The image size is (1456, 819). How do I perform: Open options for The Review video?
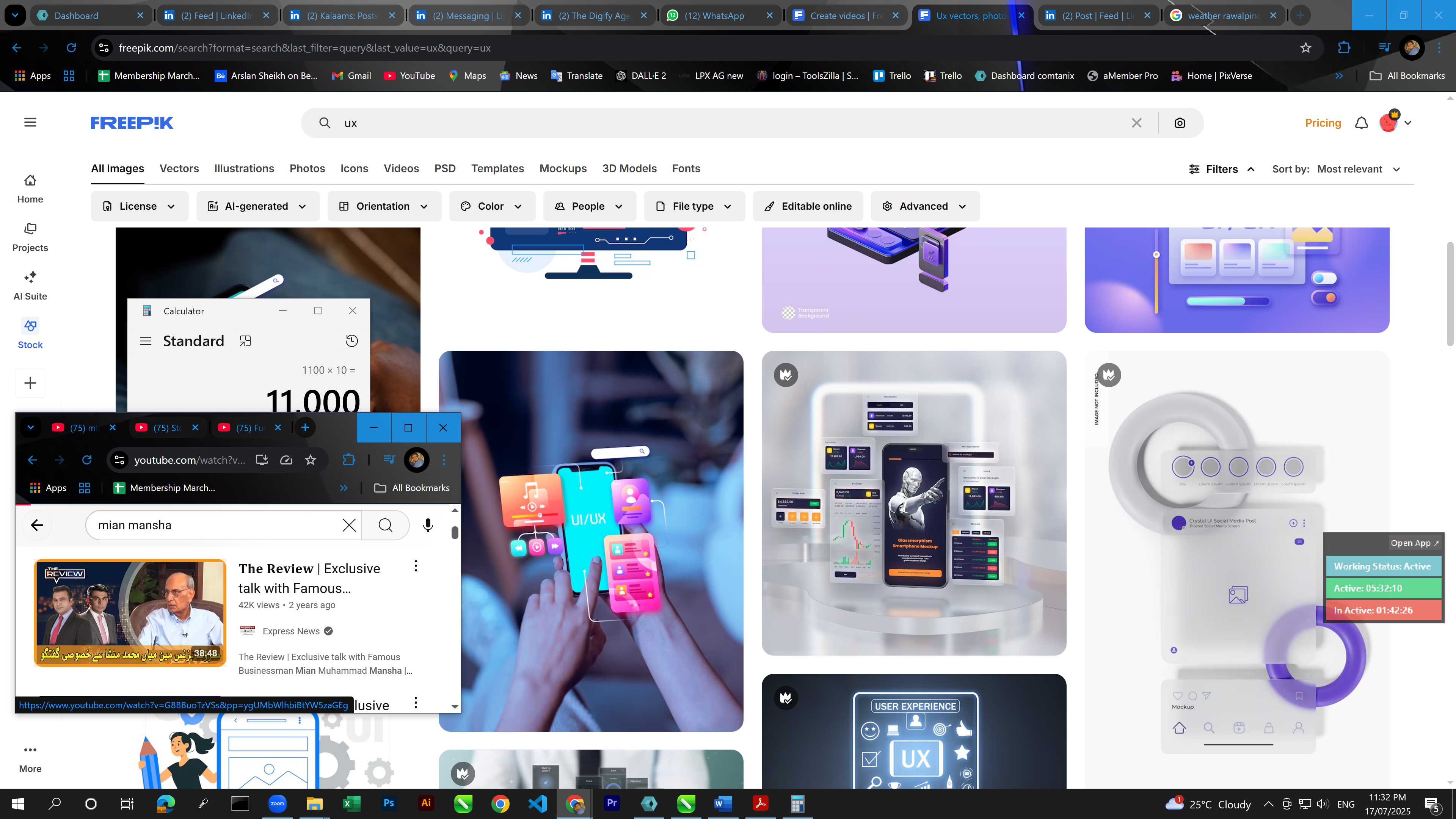pos(416,566)
